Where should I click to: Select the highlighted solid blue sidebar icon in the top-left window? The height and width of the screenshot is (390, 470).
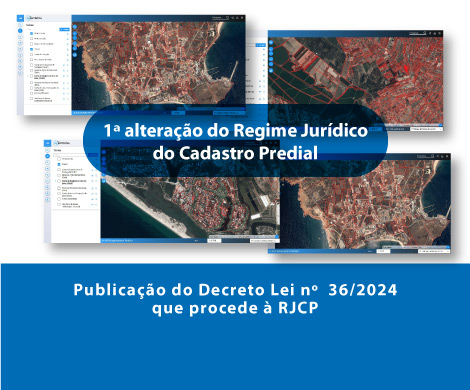click(x=20, y=31)
